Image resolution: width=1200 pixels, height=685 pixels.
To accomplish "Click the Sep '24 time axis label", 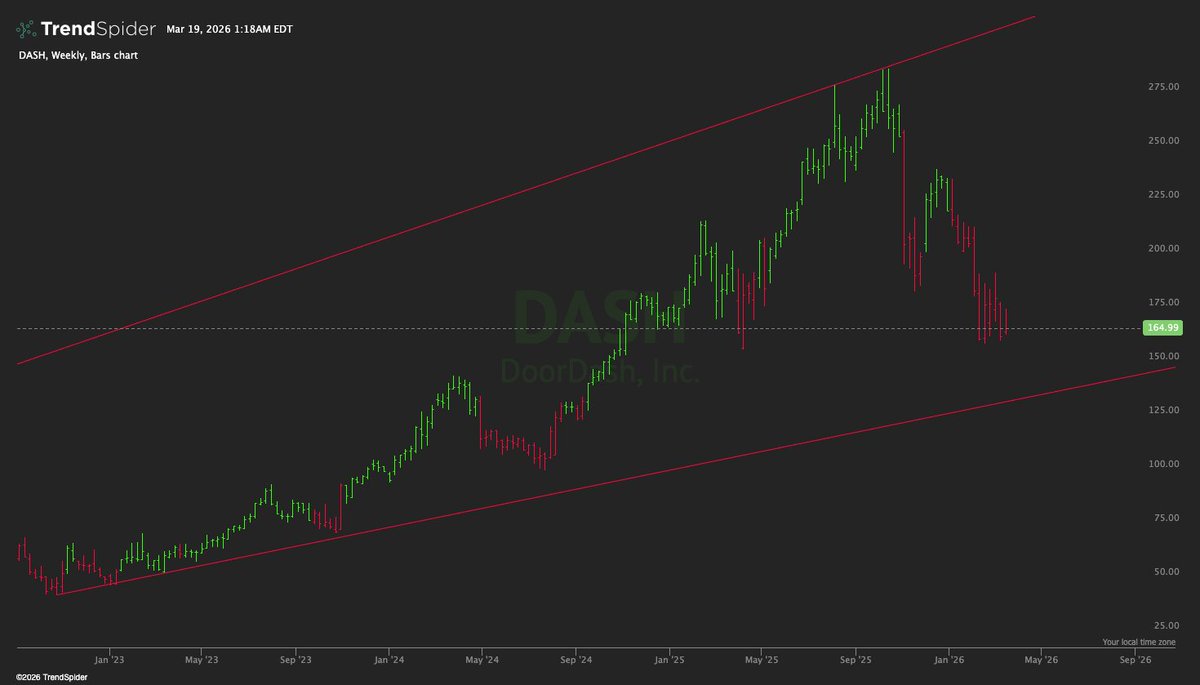I will coord(576,660).
